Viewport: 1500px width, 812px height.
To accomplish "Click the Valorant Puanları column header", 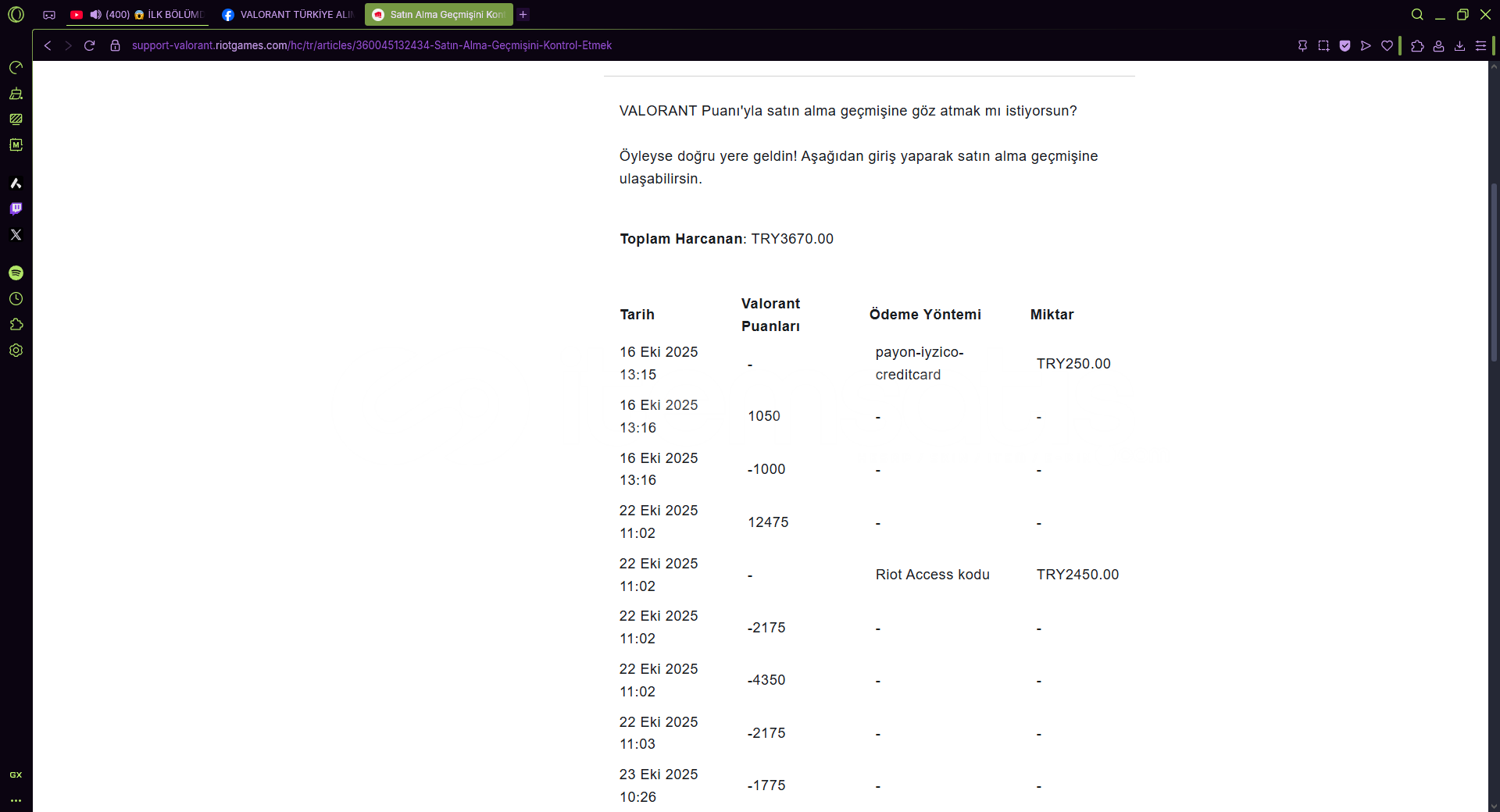I will pos(770,315).
